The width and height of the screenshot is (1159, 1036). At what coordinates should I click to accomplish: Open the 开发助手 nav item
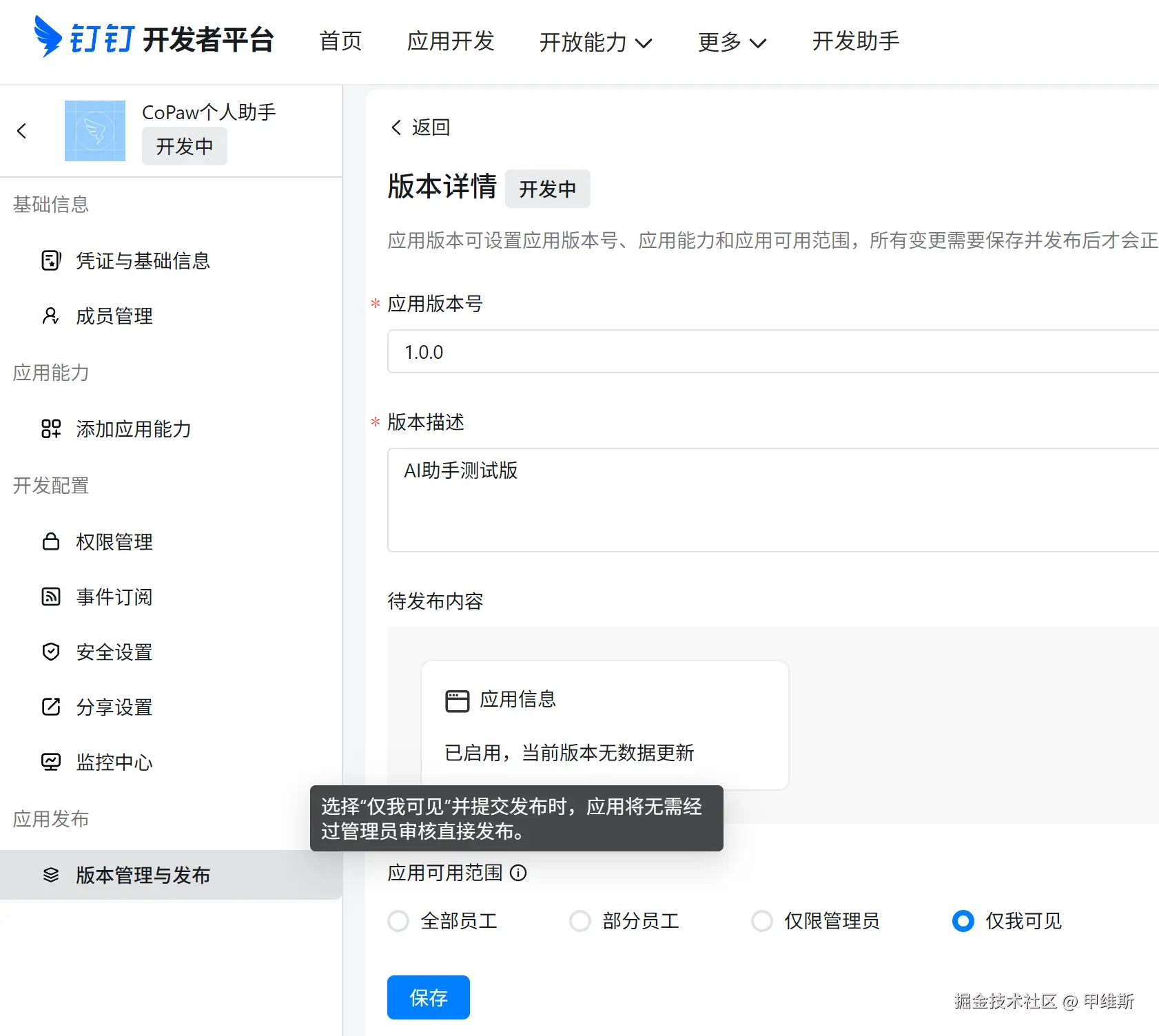tap(856, 41)
